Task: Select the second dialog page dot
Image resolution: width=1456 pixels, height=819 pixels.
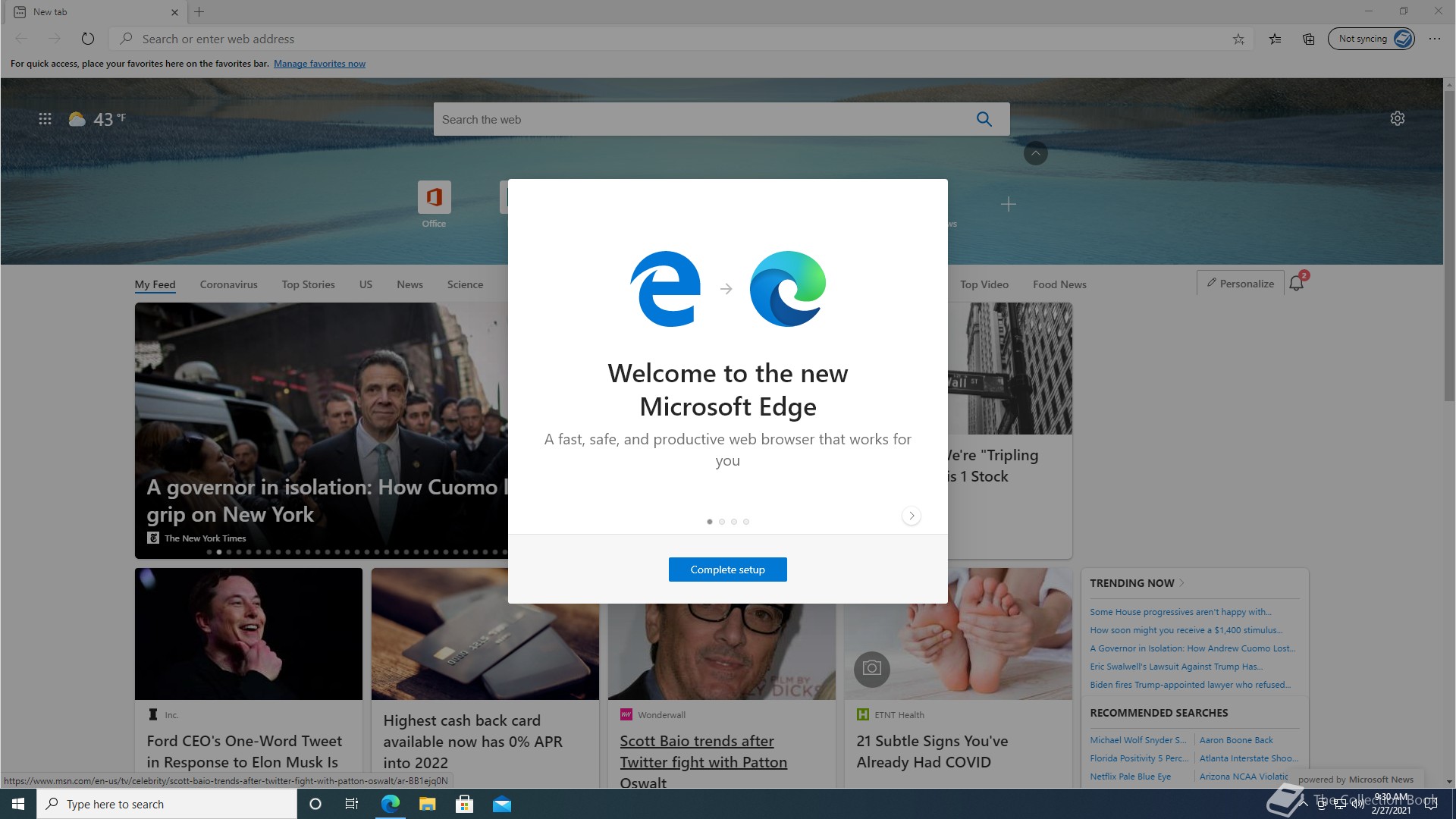Action: coord(722,522)
